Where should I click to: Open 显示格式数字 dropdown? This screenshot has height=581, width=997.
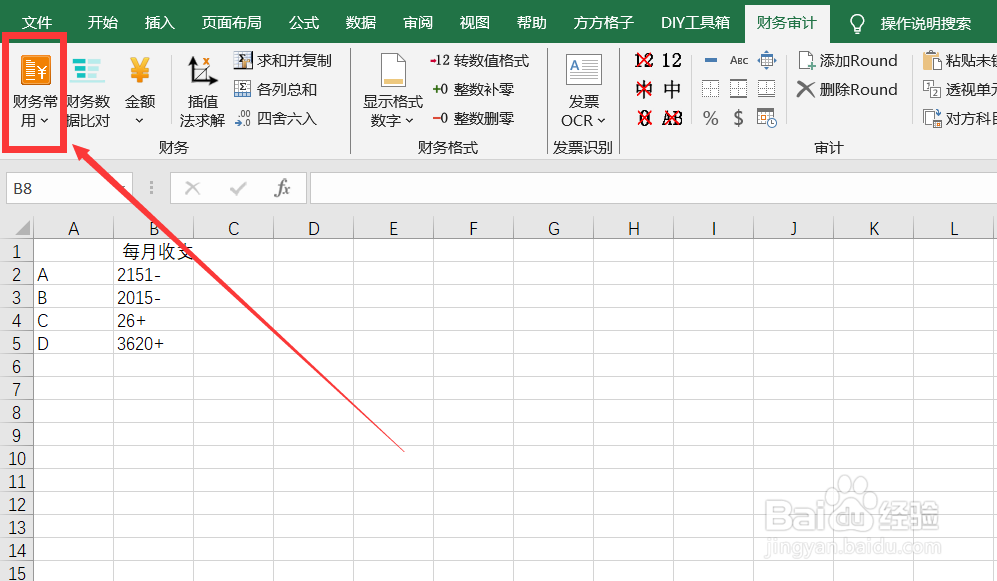coord(393,92)
